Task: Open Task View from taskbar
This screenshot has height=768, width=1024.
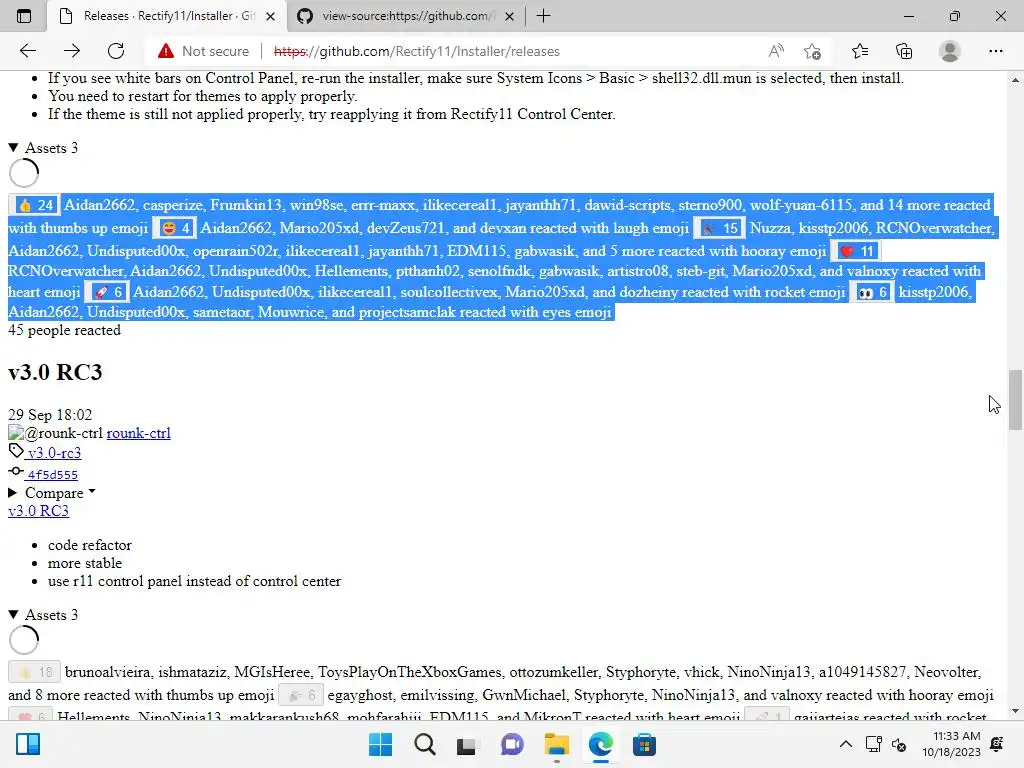Action: pos(466,744)
